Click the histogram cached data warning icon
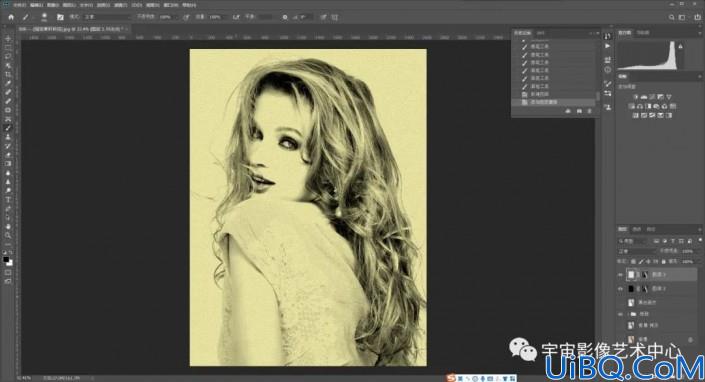The width and height of the screenshot is (705, 382). click(x=681, y=46)
